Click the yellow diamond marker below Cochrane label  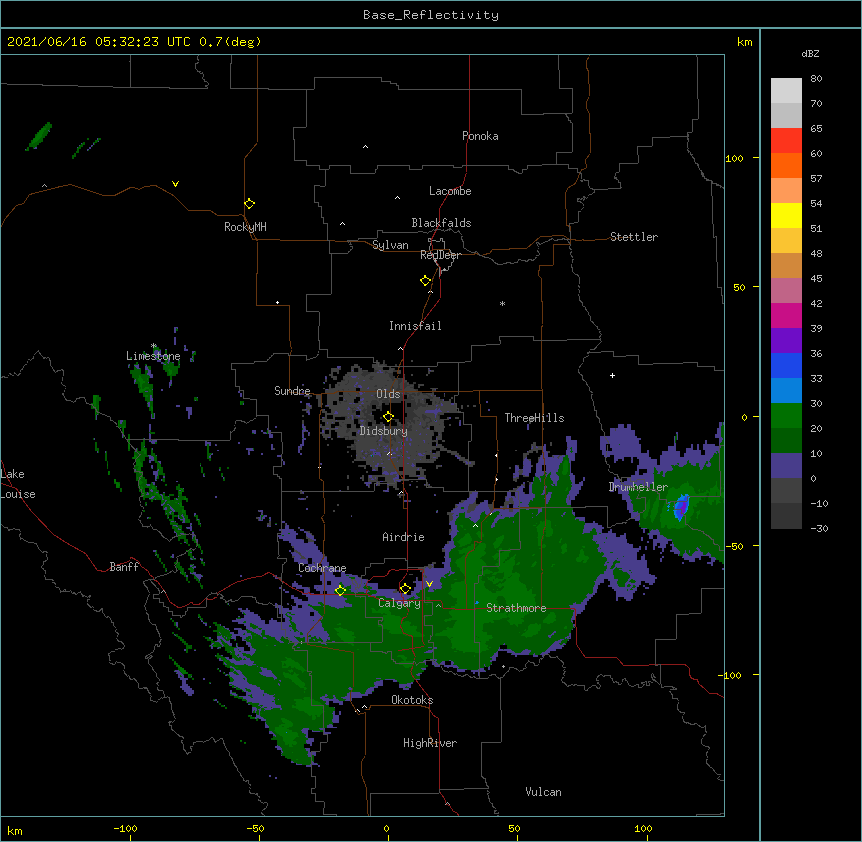(x=341, y=590)
